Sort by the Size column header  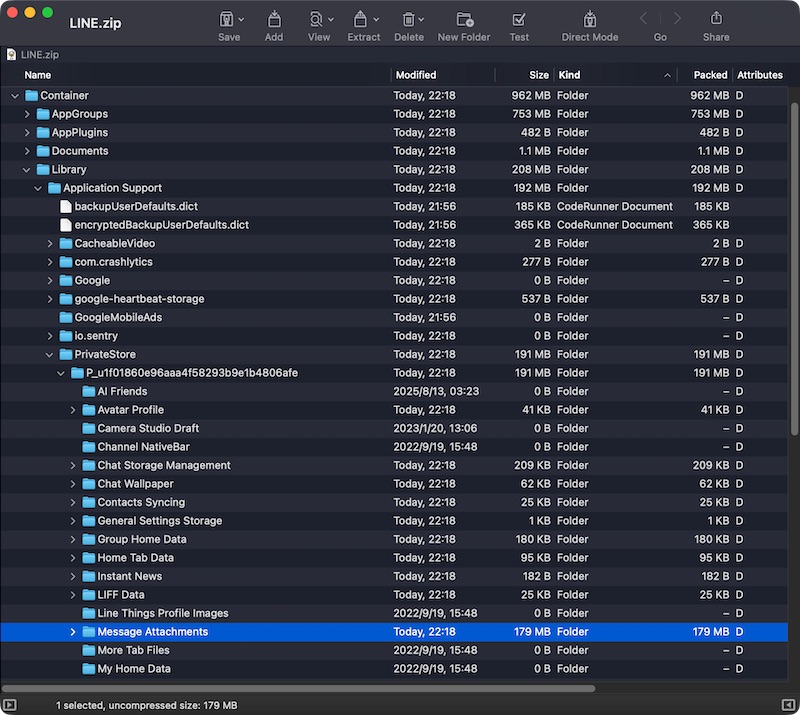[x=539, y=75]
